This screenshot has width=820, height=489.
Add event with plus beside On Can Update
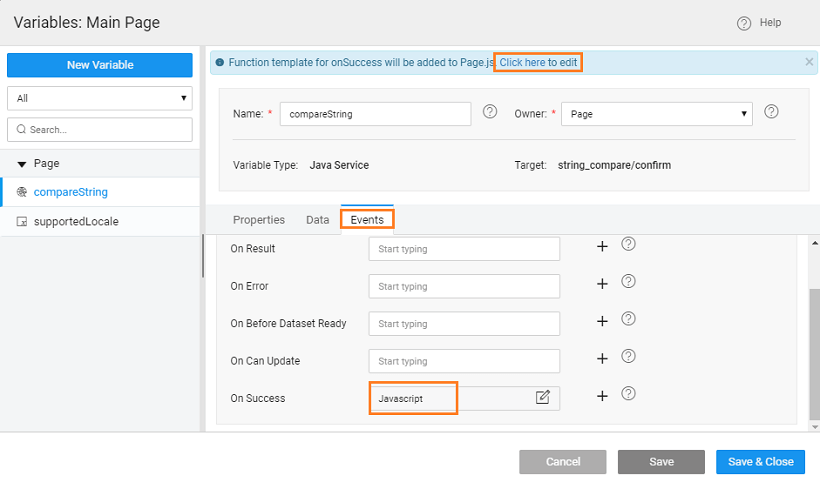pos(602,359)
